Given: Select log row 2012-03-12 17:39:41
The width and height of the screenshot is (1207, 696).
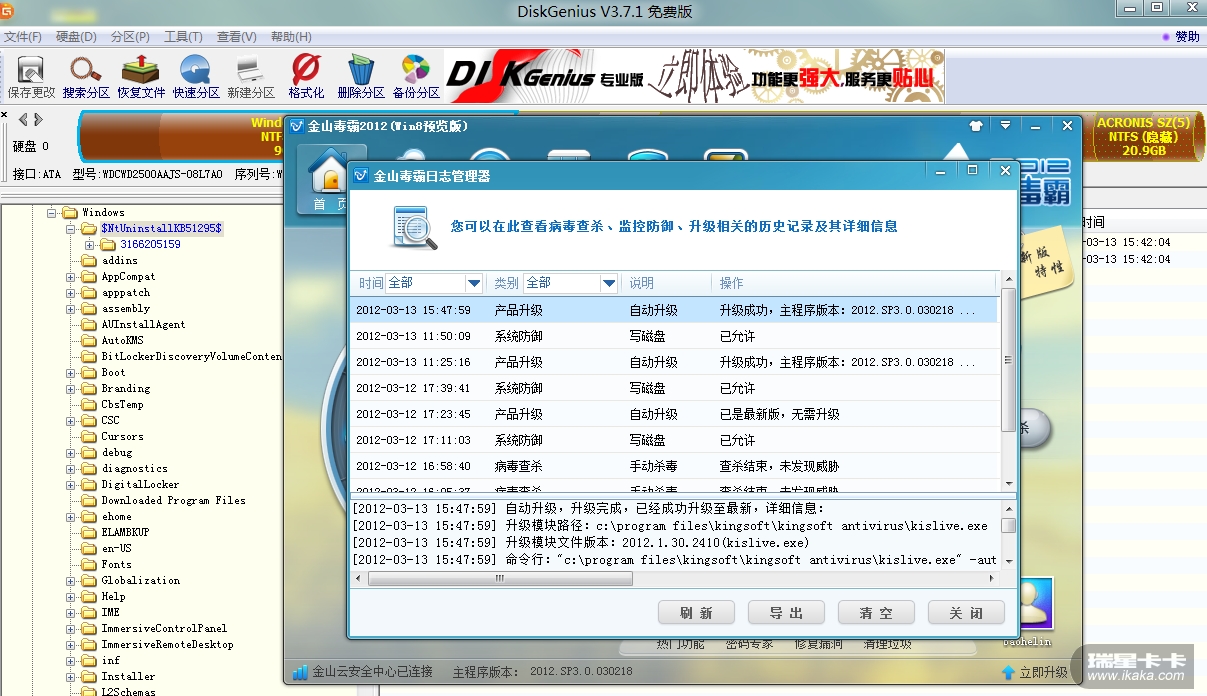Looking at the screenshot, I should 673,388.
